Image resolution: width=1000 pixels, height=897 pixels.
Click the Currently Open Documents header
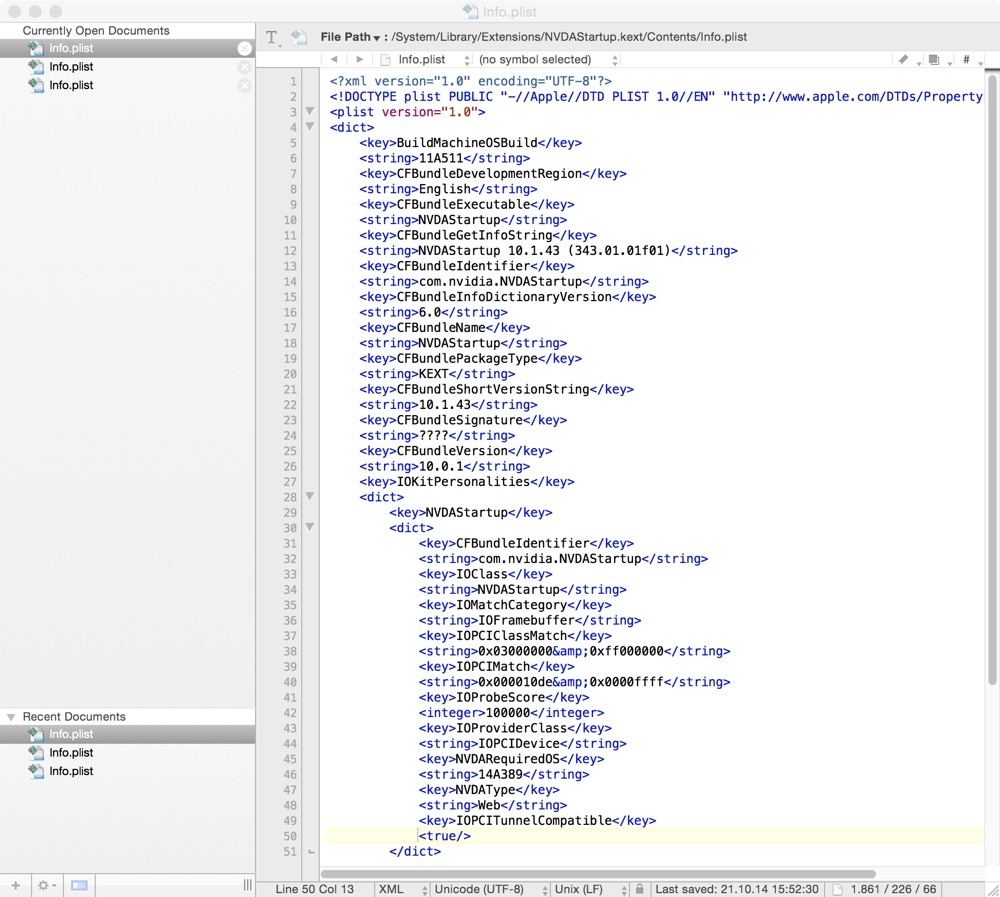coord(96,31)
